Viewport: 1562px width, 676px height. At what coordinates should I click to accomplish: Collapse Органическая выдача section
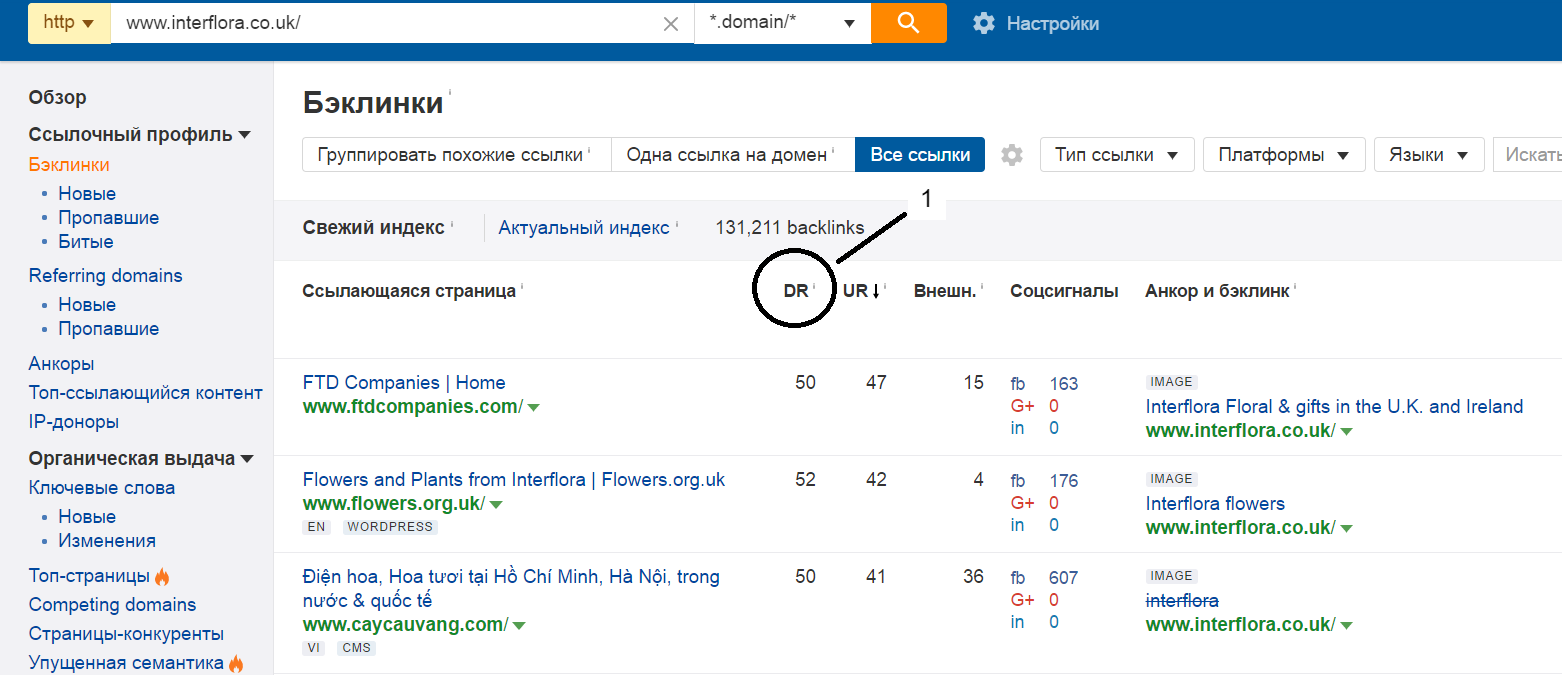247,459
